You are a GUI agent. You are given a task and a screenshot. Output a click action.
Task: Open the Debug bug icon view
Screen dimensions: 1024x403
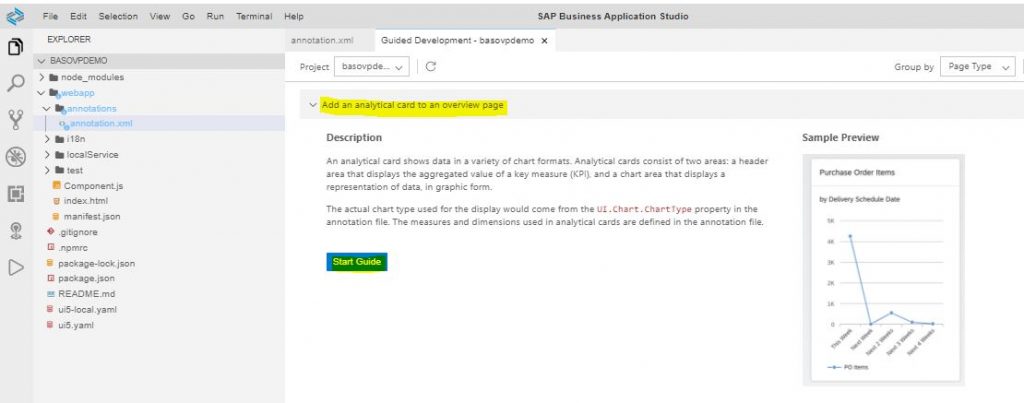[x=16, y=157]
